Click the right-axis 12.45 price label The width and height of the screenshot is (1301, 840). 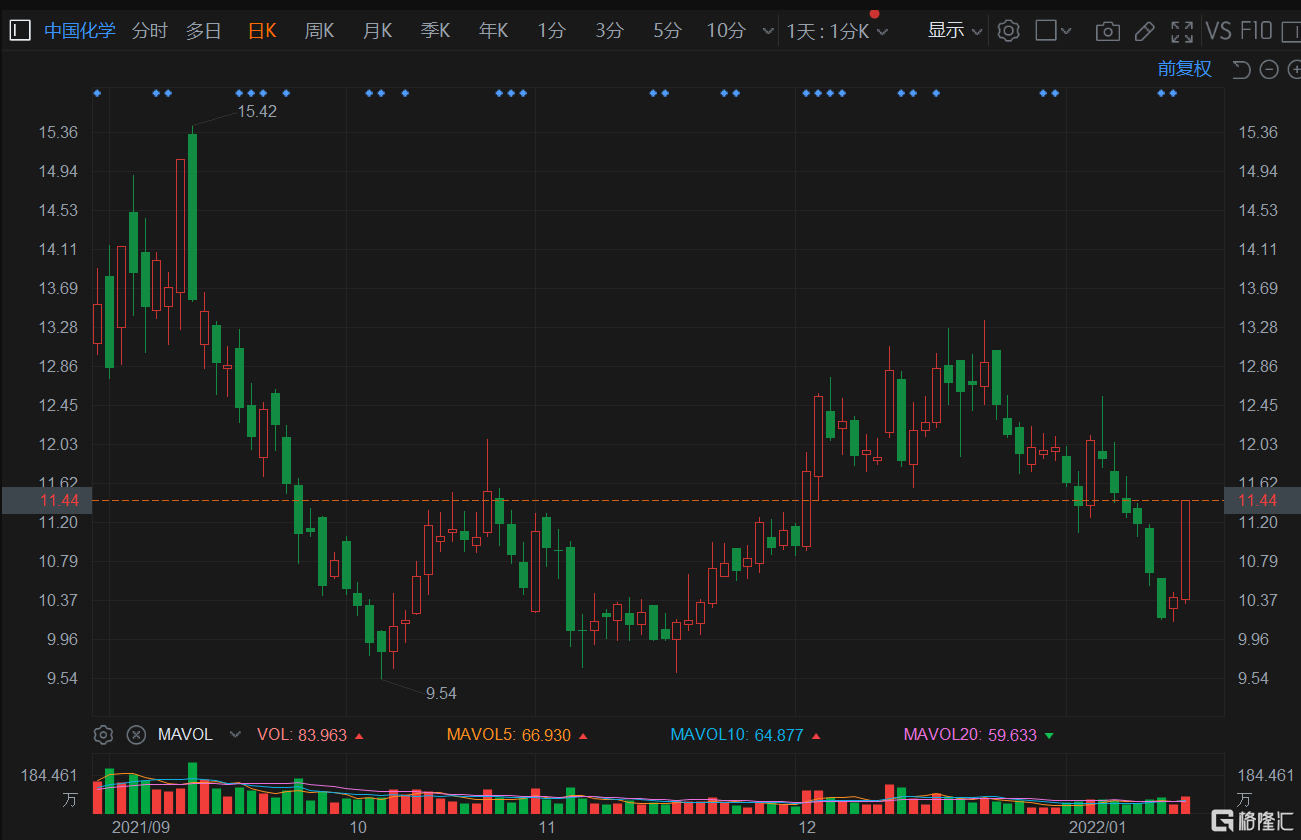coord(1258,406)
